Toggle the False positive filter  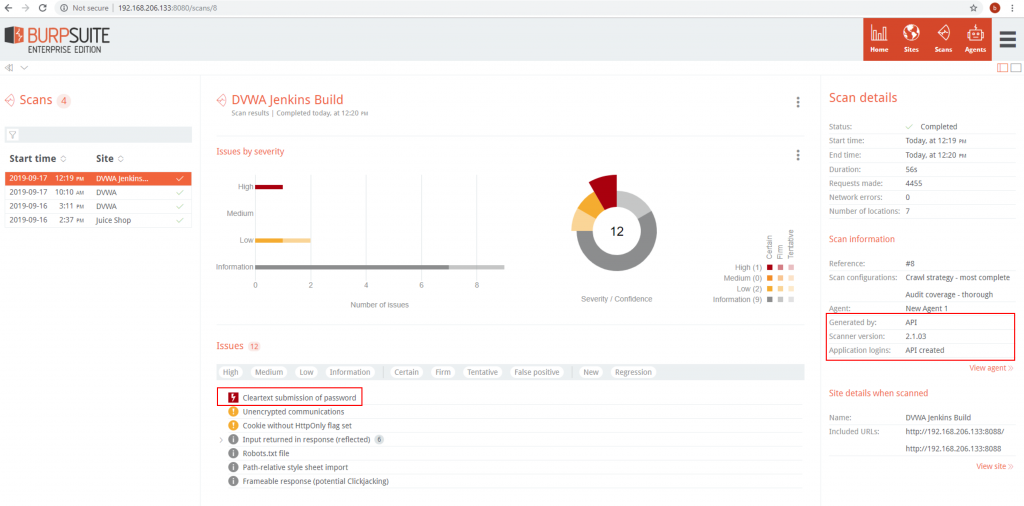(x=537, y=372)
